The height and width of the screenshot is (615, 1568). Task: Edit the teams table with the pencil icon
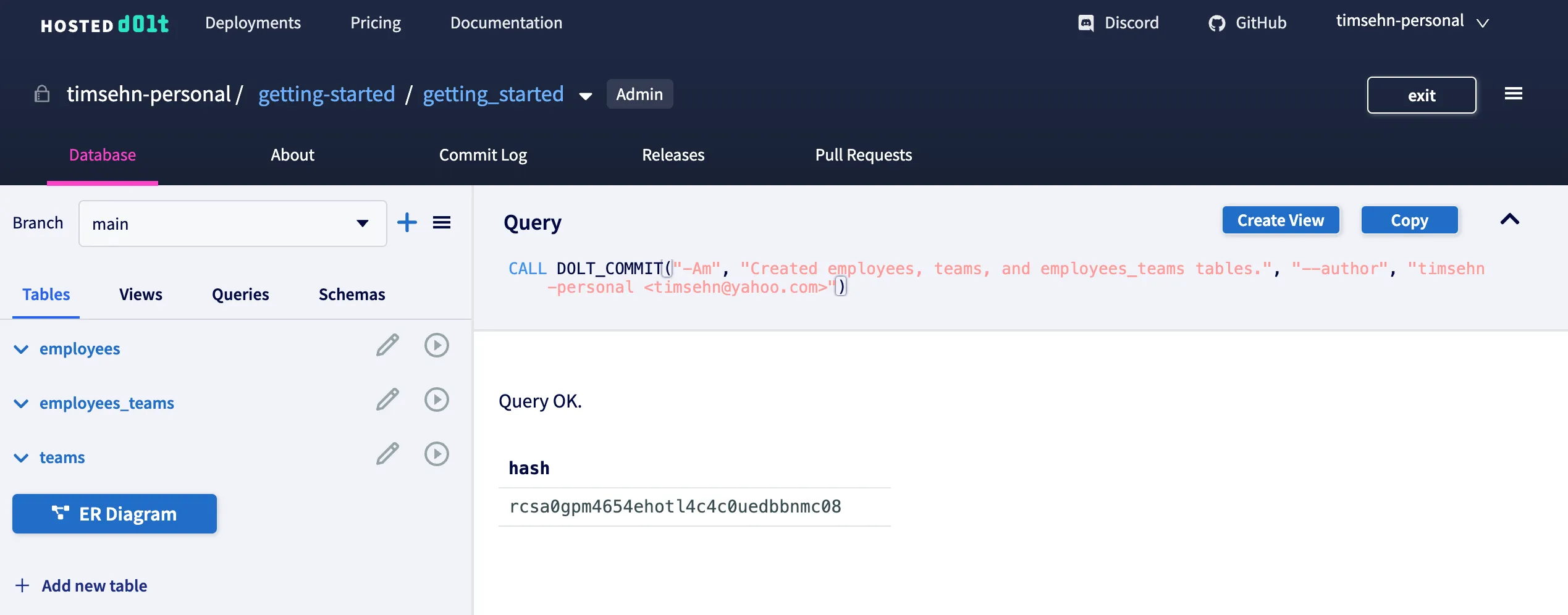(x=387, y=454)
